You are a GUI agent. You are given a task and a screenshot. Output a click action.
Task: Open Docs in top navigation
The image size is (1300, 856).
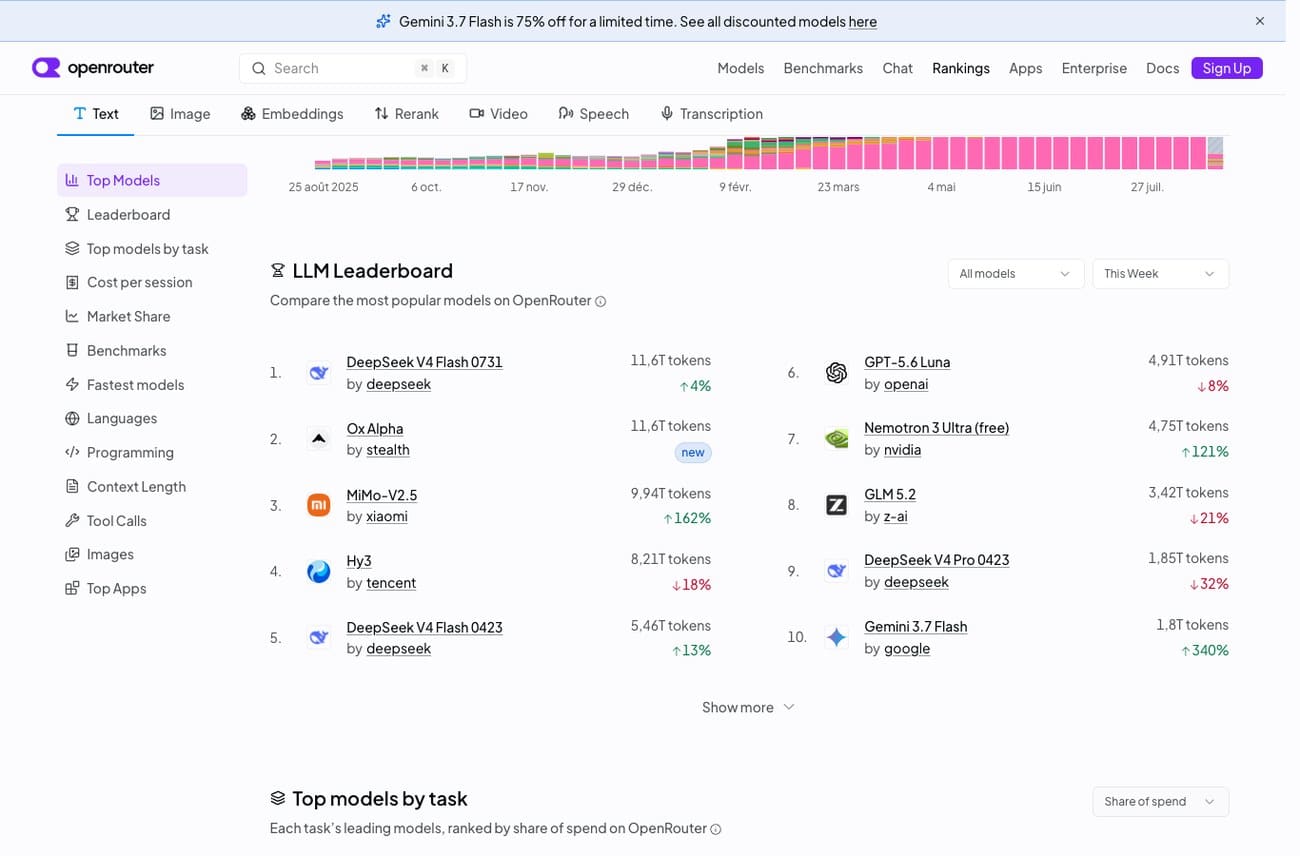click(x=1163, y=68)
